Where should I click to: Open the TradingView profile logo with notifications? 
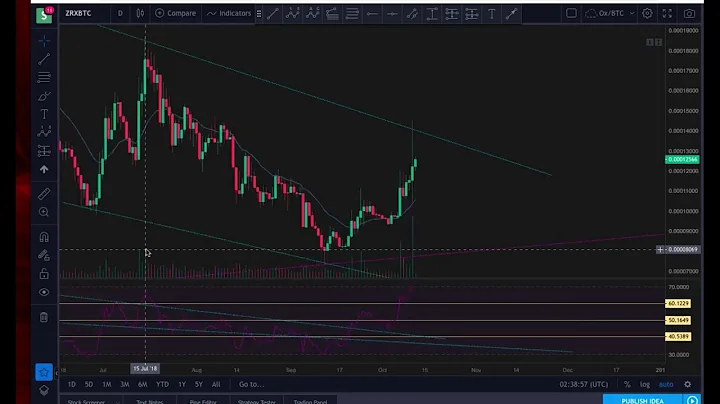(x=44, y=14)
